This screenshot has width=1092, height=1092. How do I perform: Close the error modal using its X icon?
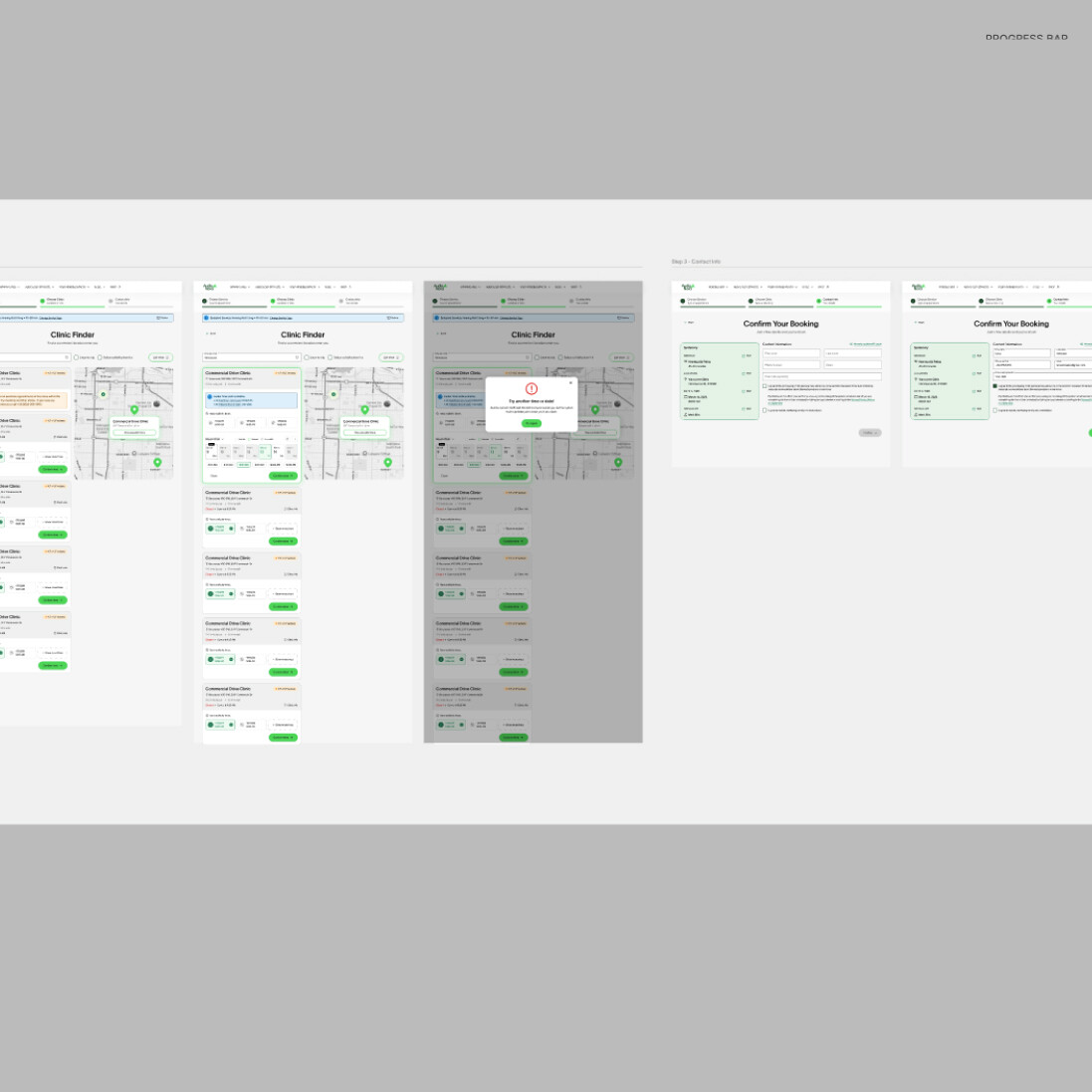(x=570, y=382)
